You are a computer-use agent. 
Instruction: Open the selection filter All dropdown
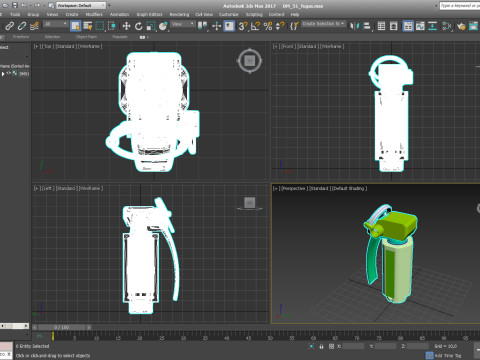56,24
